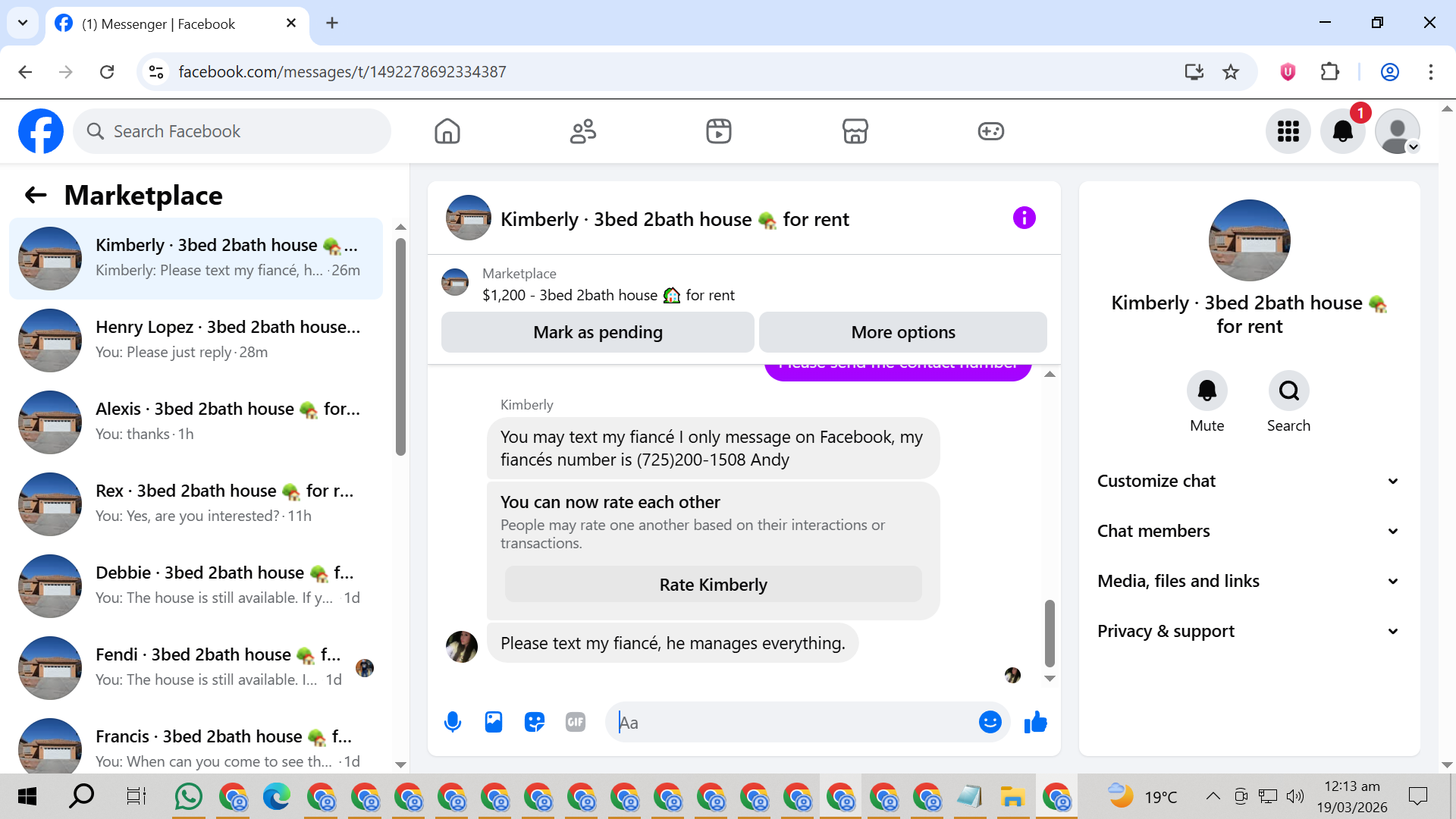
Task: Search within the conversation
Action: click(1288, 391)
